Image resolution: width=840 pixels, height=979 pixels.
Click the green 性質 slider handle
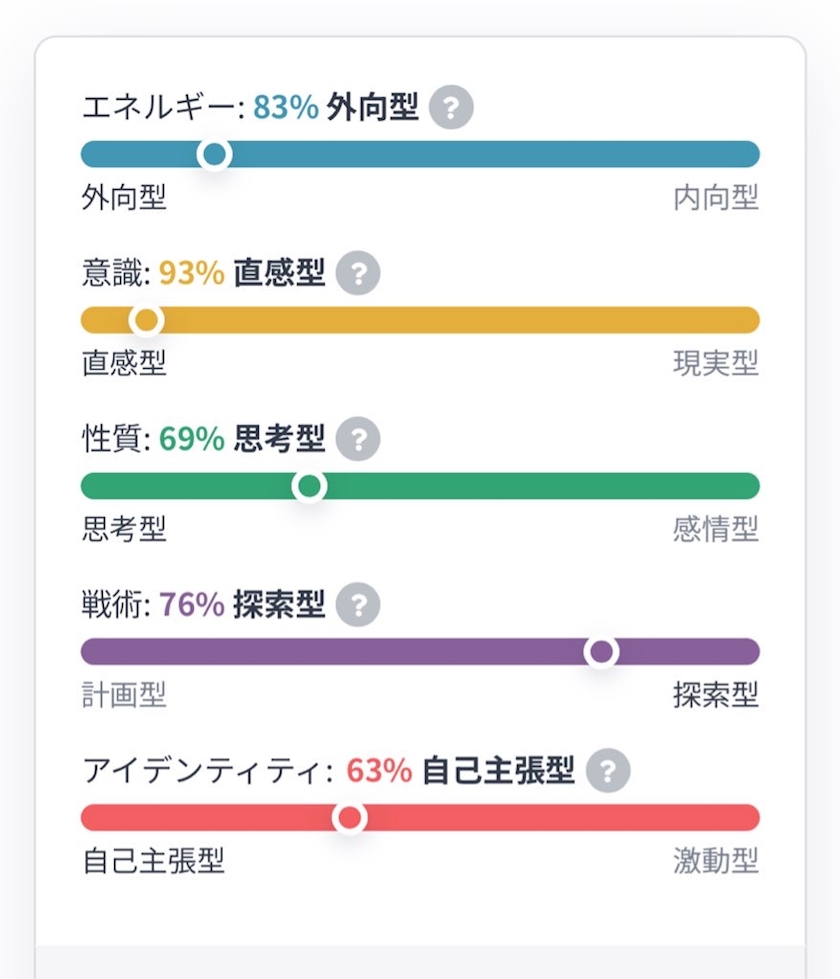point(309,486)
